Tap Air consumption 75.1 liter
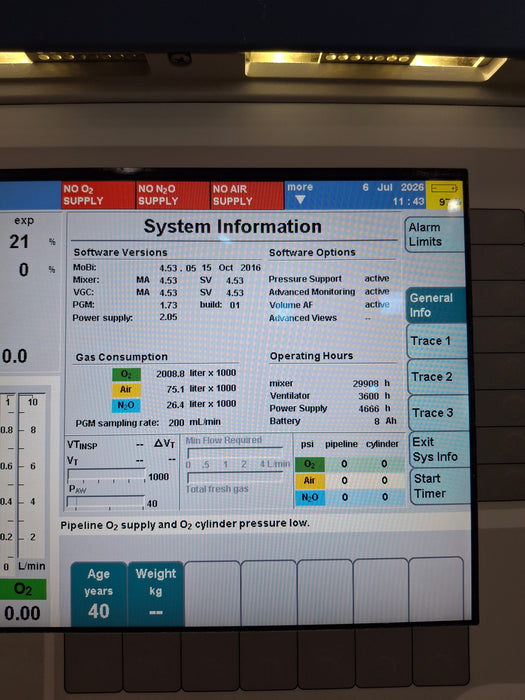Image resolution: width=525 pixels, height=700 pixels. pos(201,389)
